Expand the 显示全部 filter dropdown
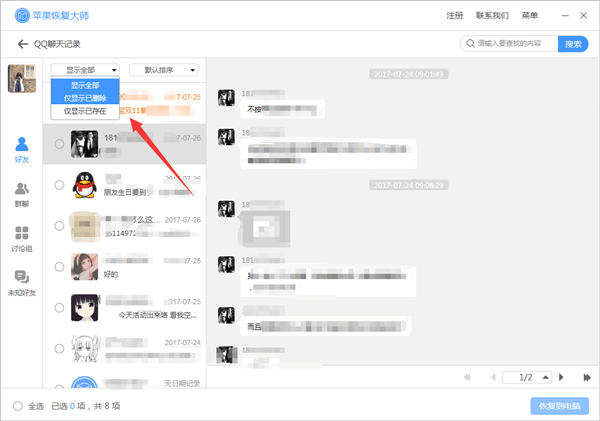This screenshot has width=600, height=421. [85, 70]
